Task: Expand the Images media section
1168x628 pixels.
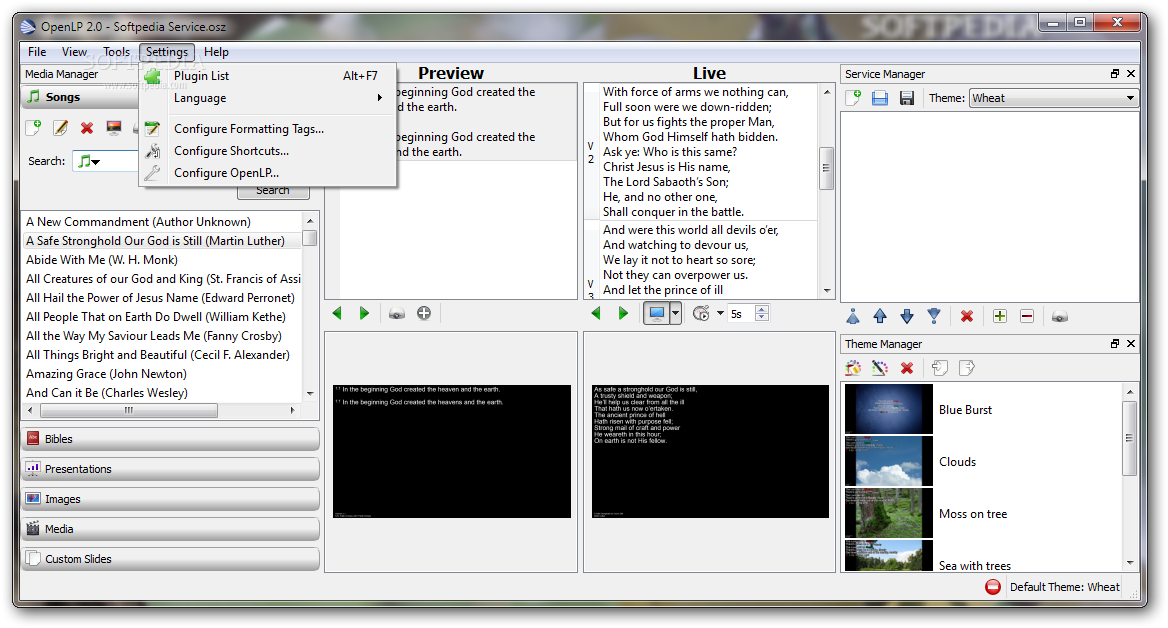Action: [x=171, y=499]
